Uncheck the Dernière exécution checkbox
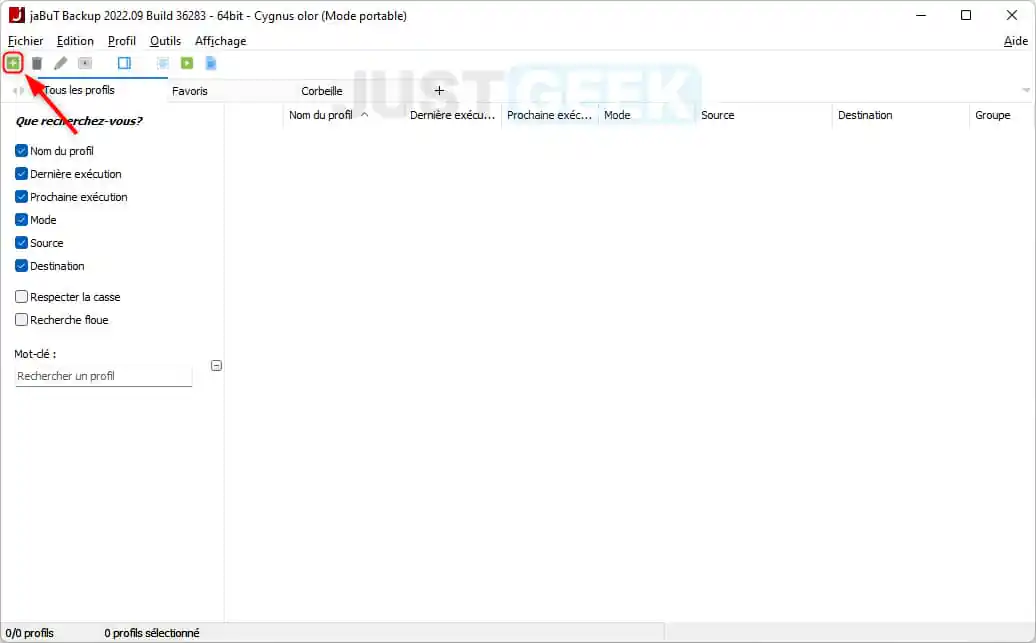1036x643 pixels. [x=21, y=174]
